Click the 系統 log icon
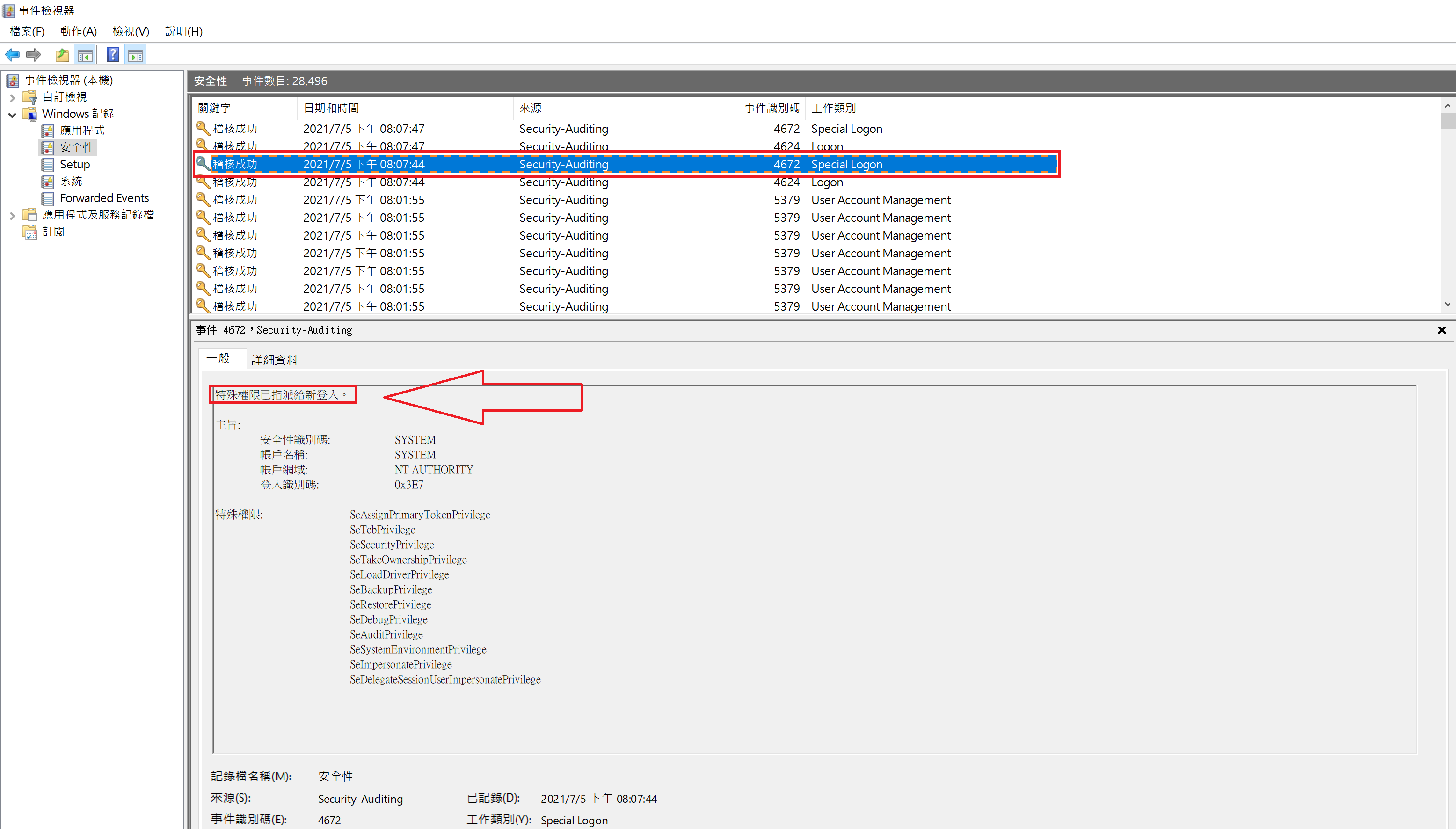The width and height of the screenshot is (1456, 829). [48, 181]
